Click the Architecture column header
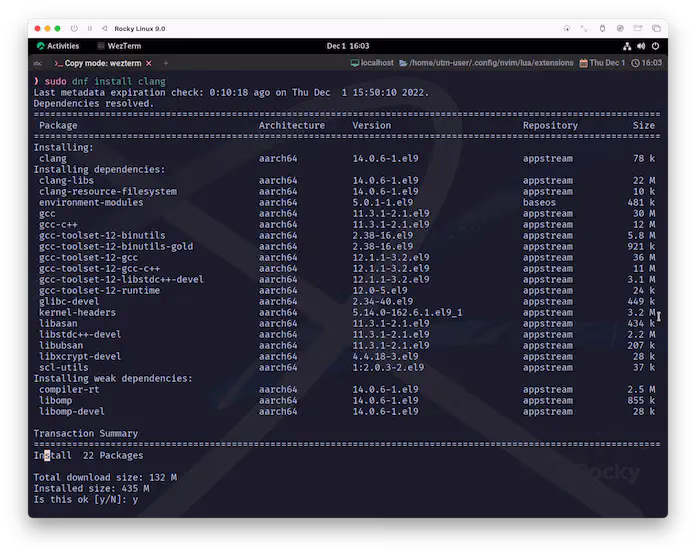696x555 pixels. (292, 125)
